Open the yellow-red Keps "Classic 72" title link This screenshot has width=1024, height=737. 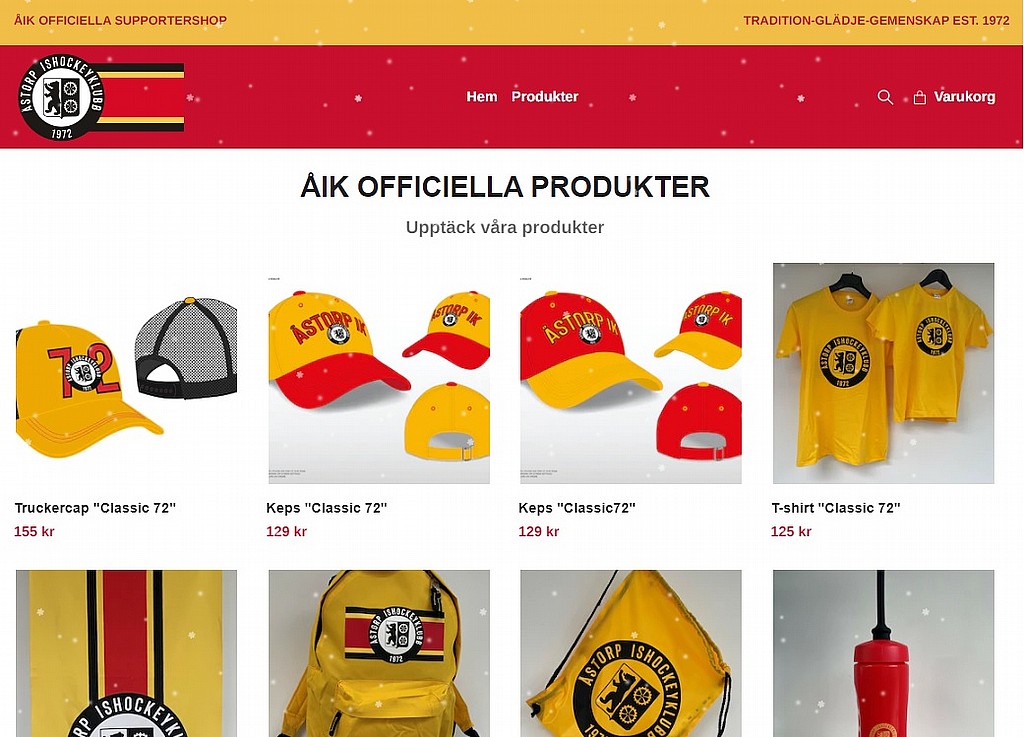(x=327, y=508)
